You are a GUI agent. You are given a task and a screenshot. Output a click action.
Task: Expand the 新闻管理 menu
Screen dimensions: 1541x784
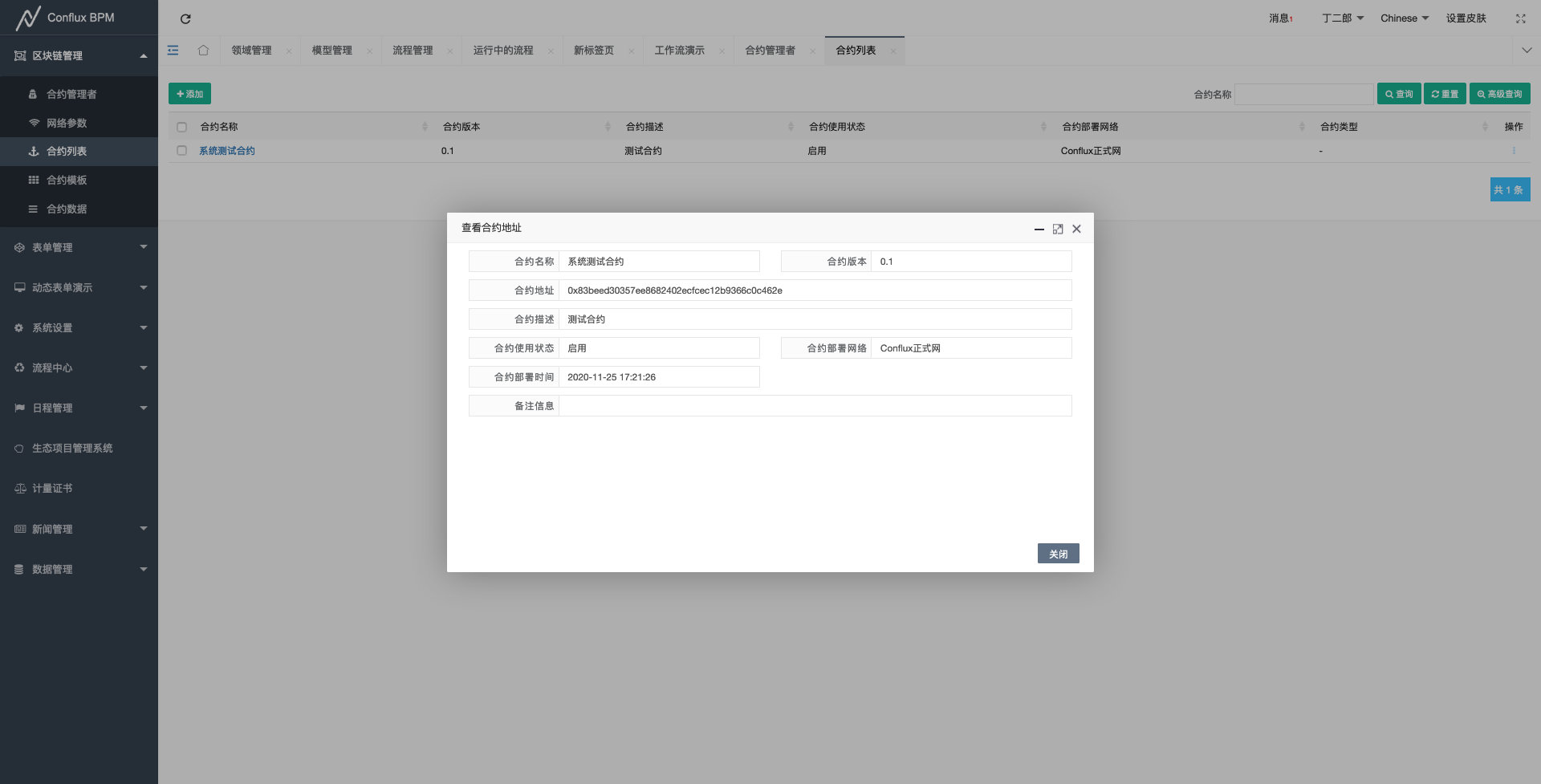(79, 529)
